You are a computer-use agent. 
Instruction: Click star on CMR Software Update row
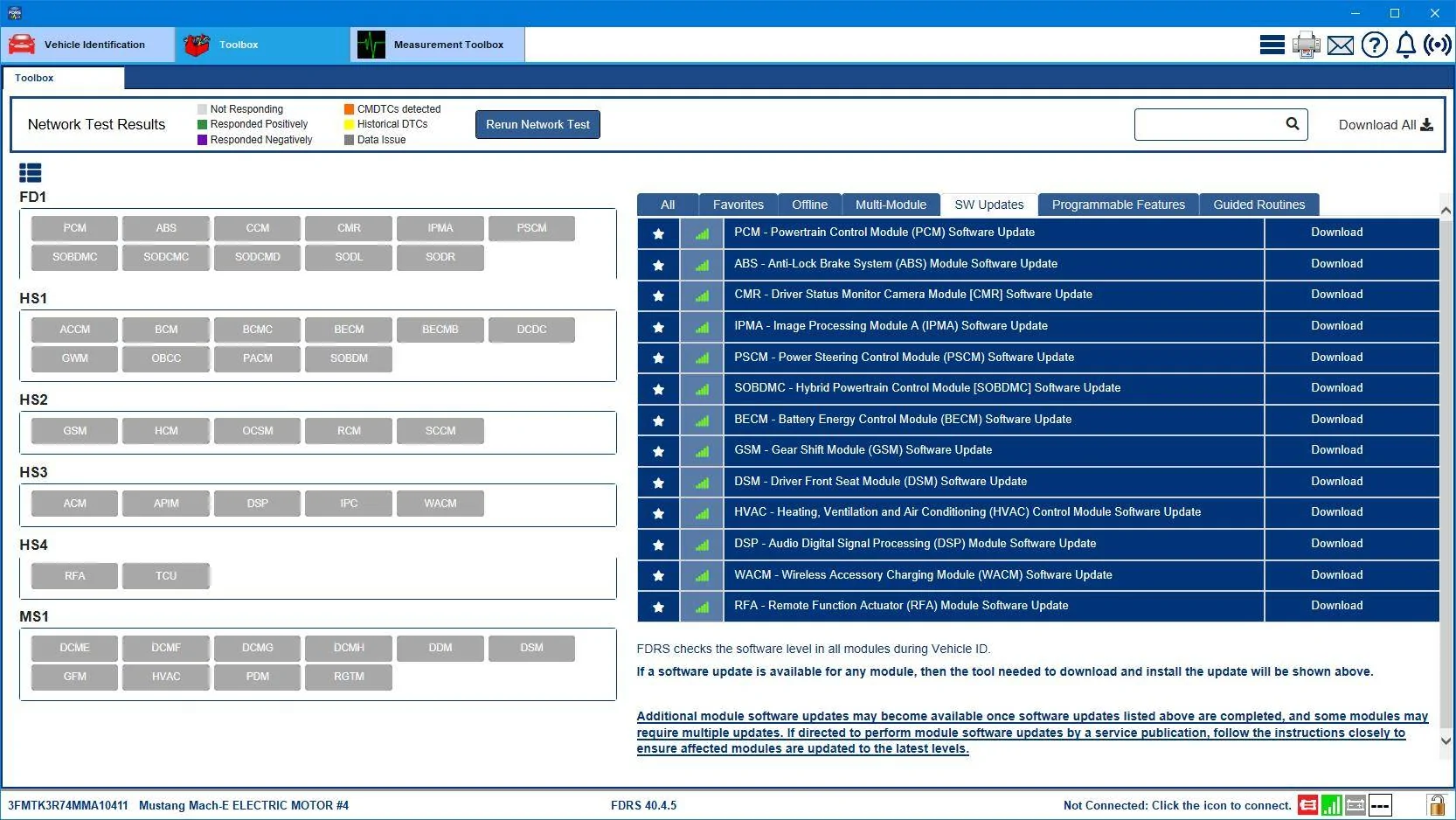coord(658,295)
